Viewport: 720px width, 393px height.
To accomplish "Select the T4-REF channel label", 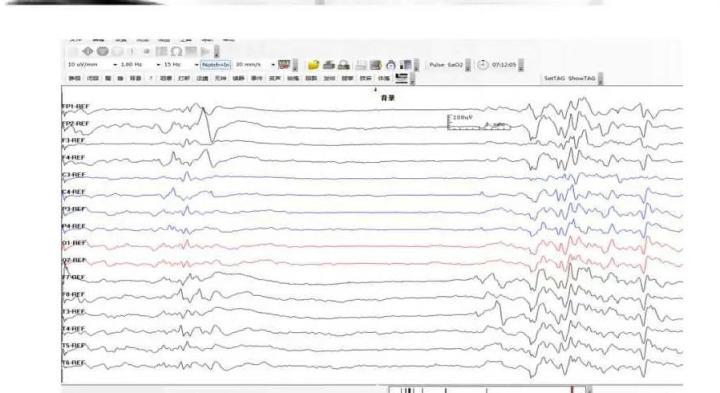I will (x=73, y=329).
